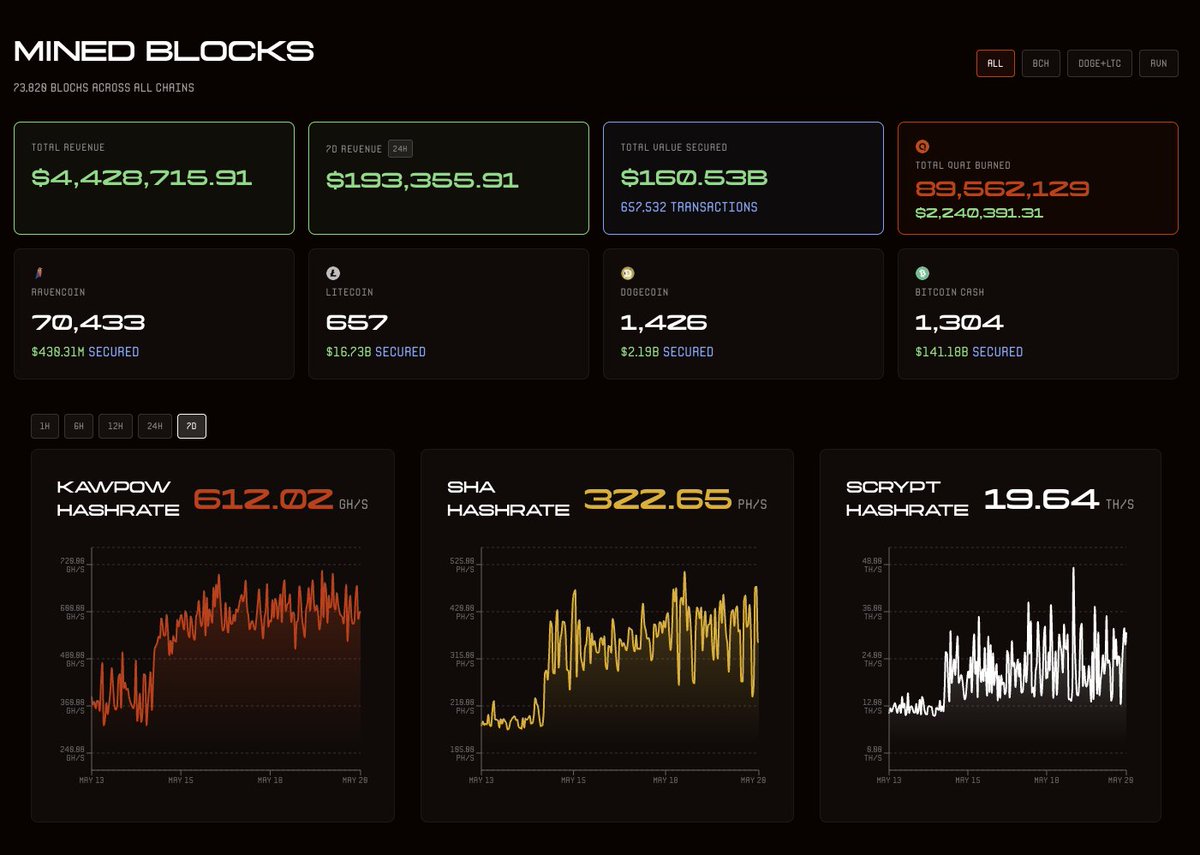Image resolution: width=1200 pixels, height=855 pixels.
Task: Click the $193,355.91 revenue value
Action: pos(422,180)
